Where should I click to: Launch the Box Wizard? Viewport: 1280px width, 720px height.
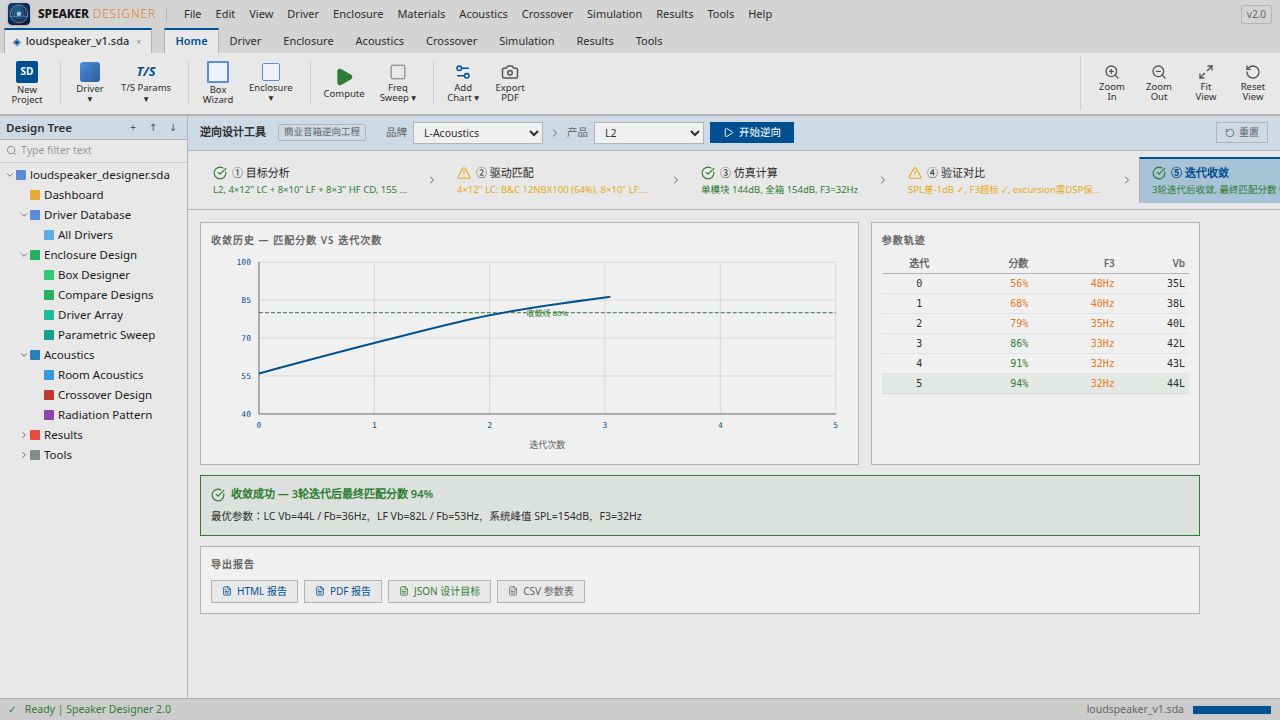click(x=217, y=82)
